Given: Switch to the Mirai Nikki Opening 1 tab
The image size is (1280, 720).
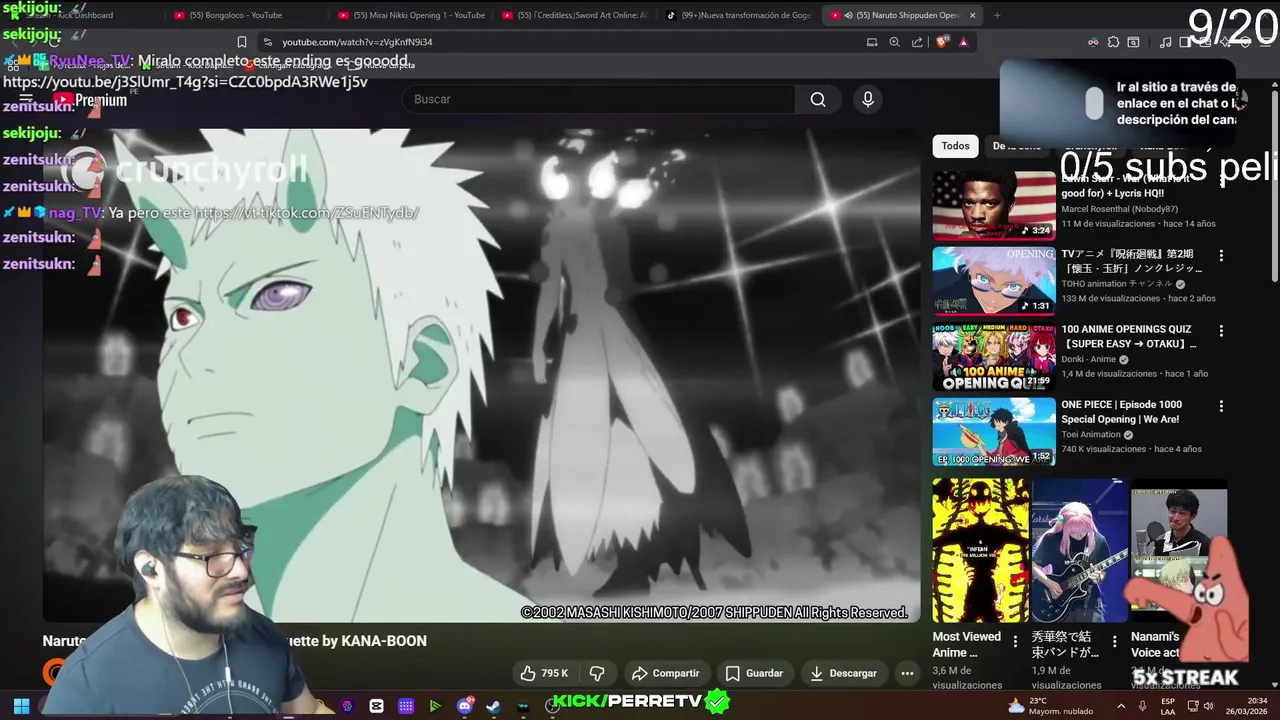Looking at the screenshot, I should point(411,15).
